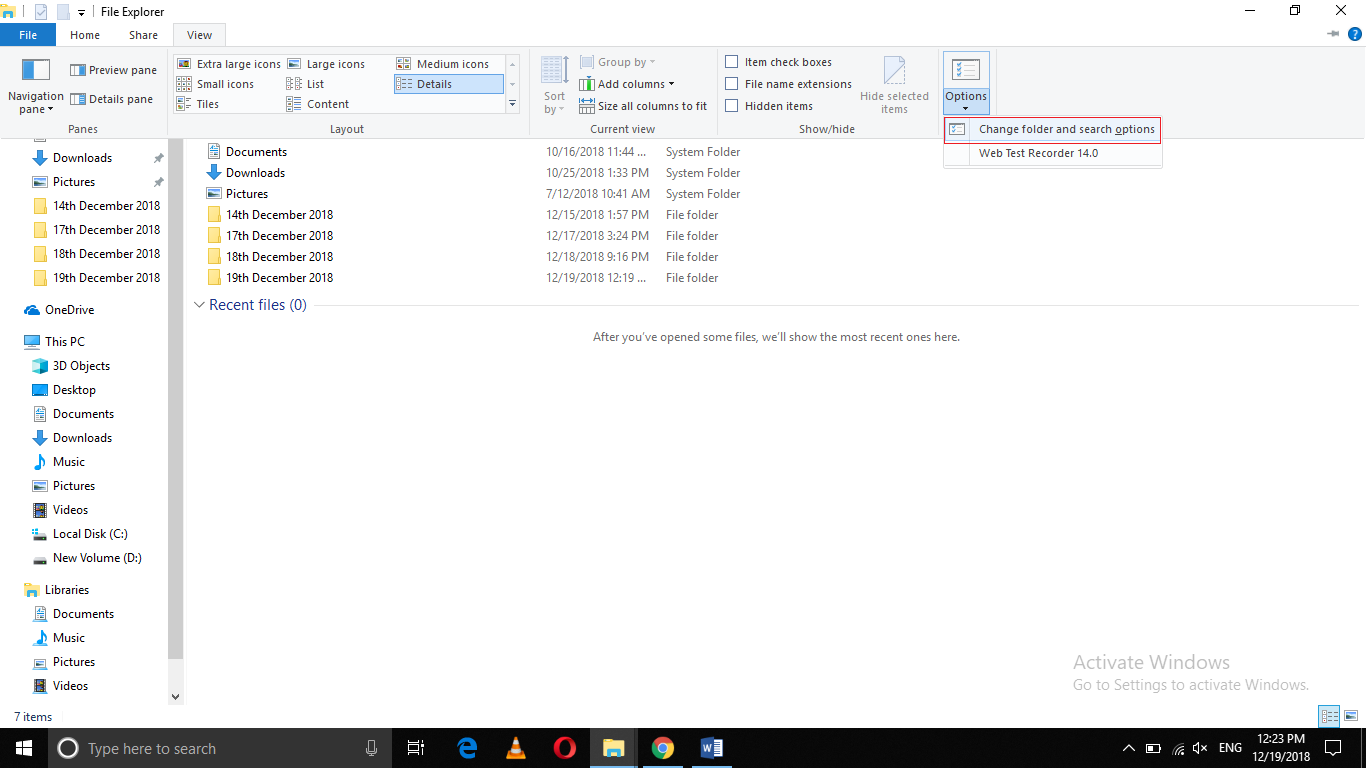The height and width of the screenshot is (768, 1366).
Task: Switch to details view via status bar icon
Action: point(1329,716)
